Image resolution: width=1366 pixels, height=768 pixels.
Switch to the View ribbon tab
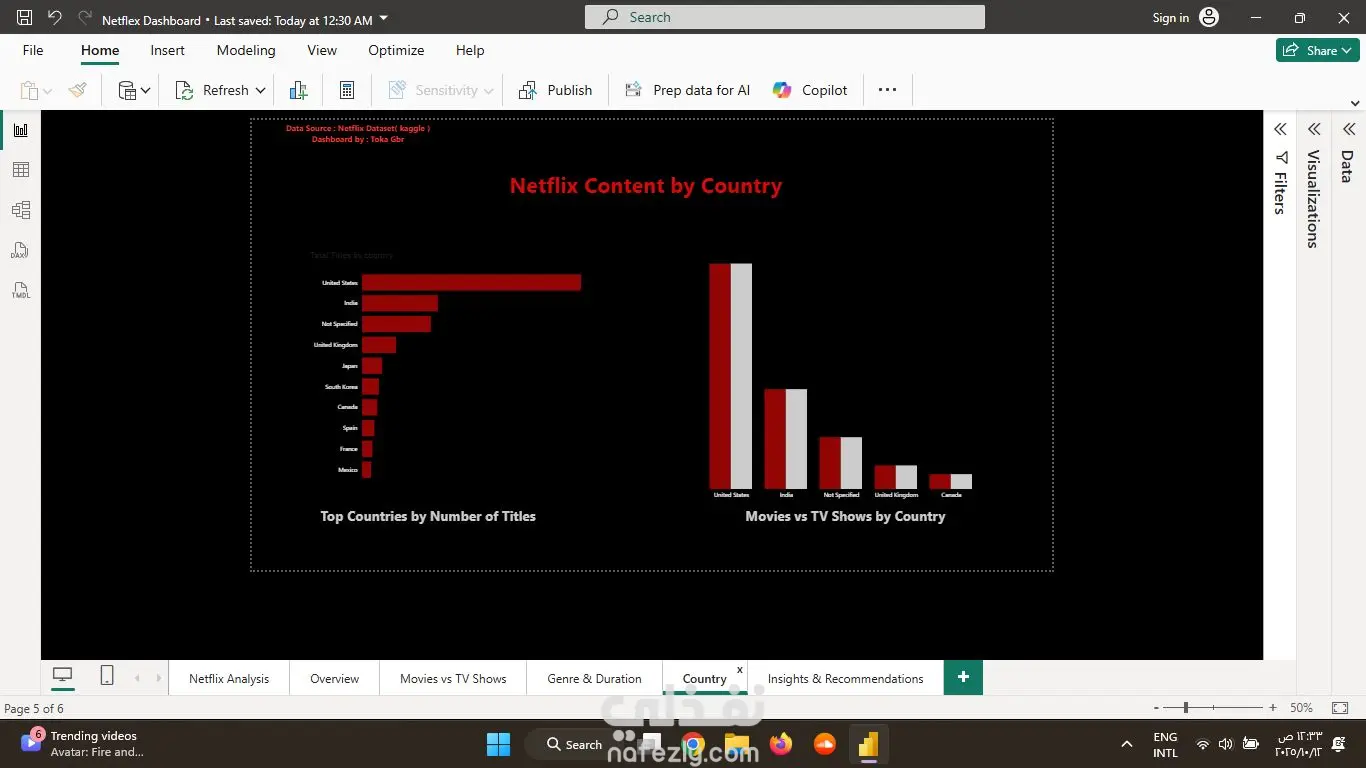pos(322,50)
